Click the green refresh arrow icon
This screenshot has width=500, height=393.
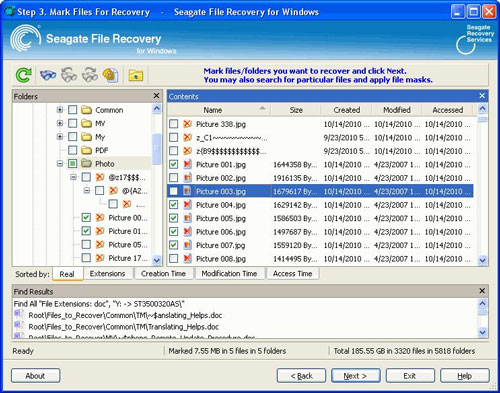tap(24, 75)
